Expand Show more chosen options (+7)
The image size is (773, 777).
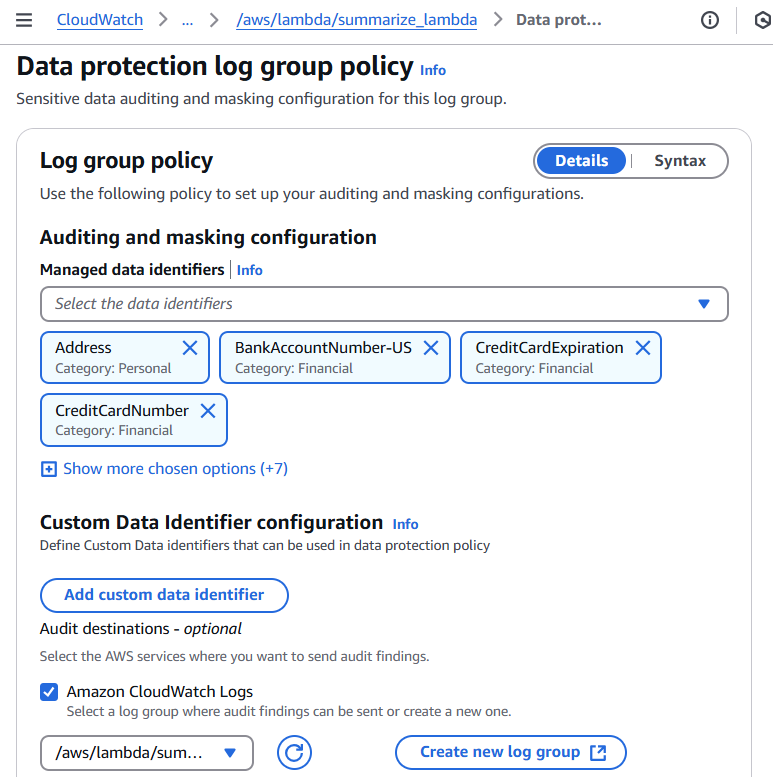point(164,469)
